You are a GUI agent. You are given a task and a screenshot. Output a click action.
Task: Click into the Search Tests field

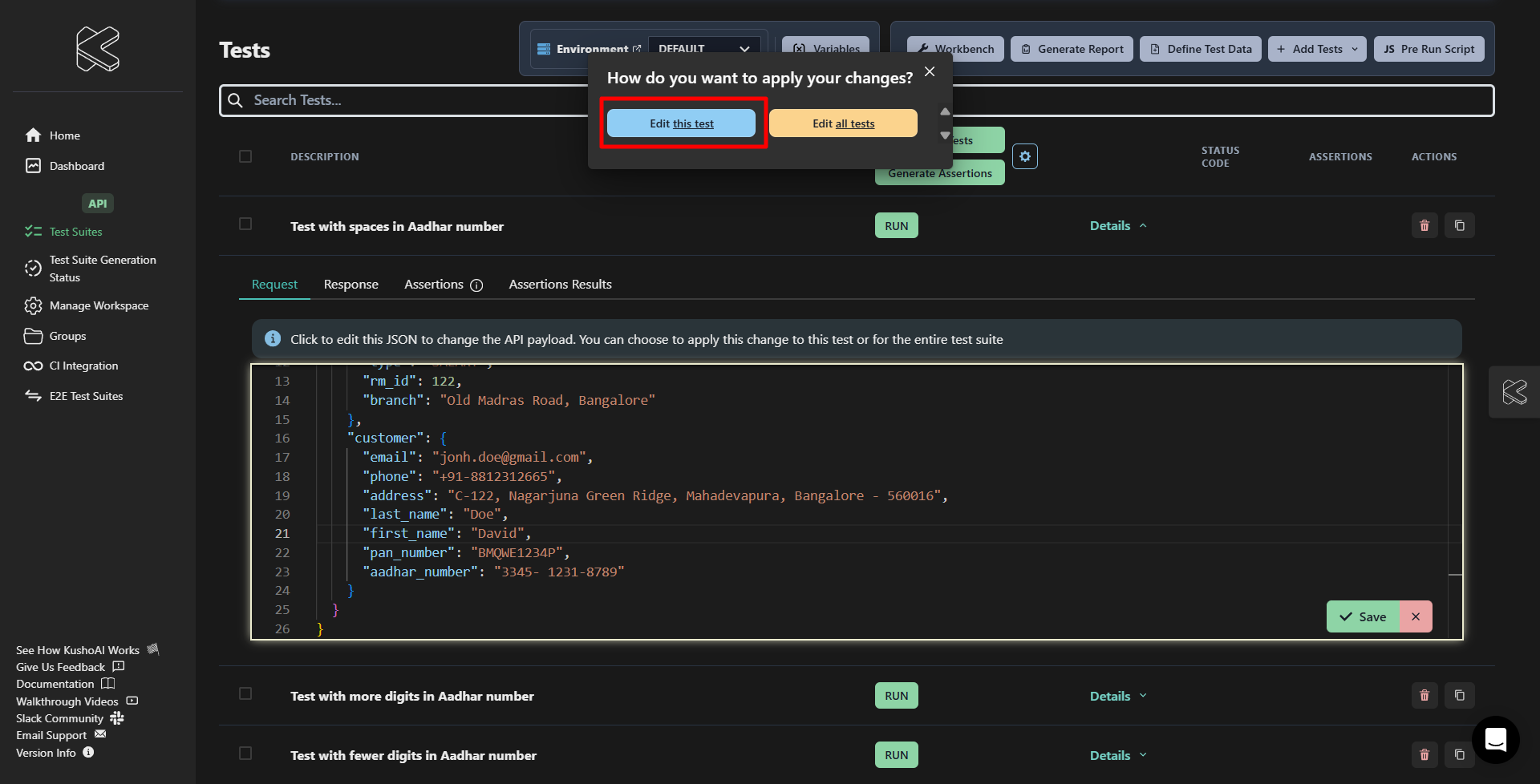401,100
